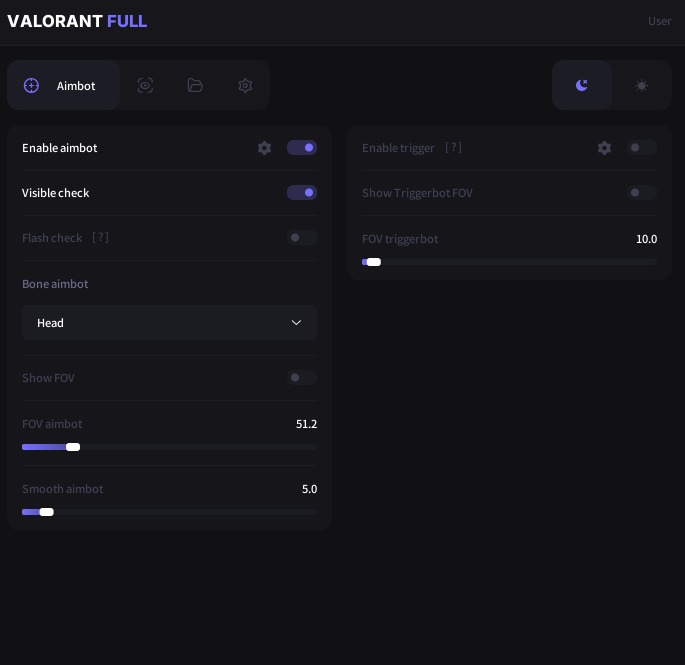Open the visuals tab eye icon
The height and width of the screenshot is (665, 685).
145,86
